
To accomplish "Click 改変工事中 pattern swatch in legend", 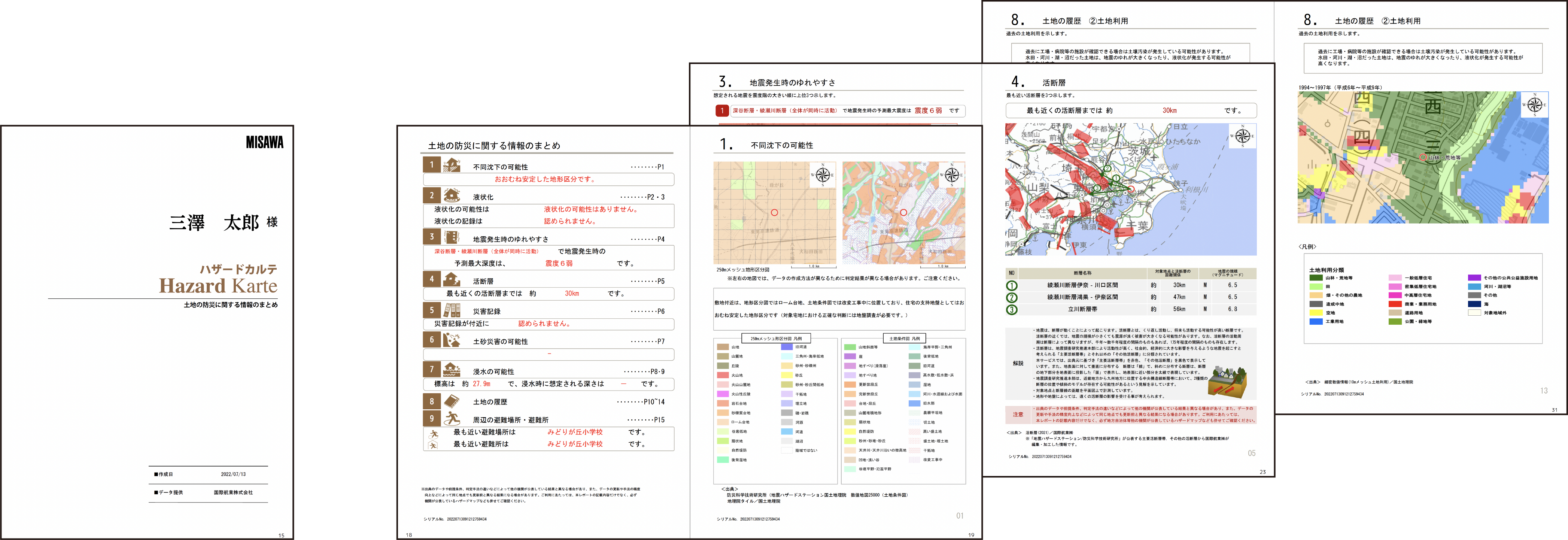I will point(915,459).
